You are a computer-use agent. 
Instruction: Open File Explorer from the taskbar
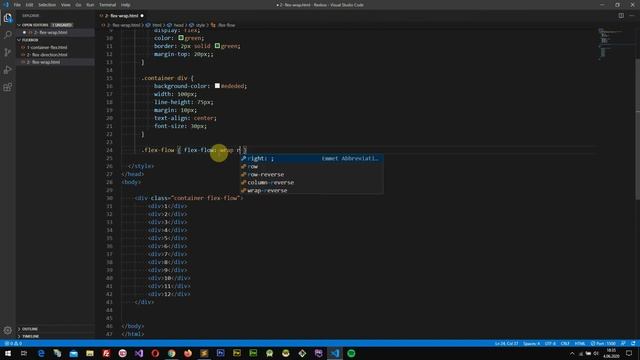[90, 353]
